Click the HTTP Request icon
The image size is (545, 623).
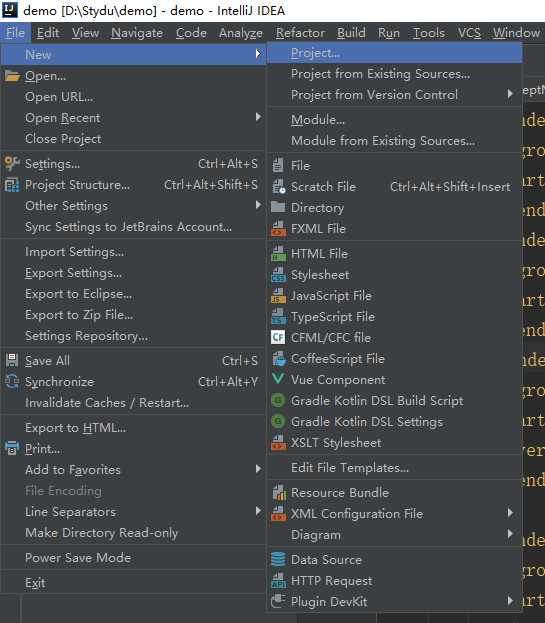coord(278,580)
